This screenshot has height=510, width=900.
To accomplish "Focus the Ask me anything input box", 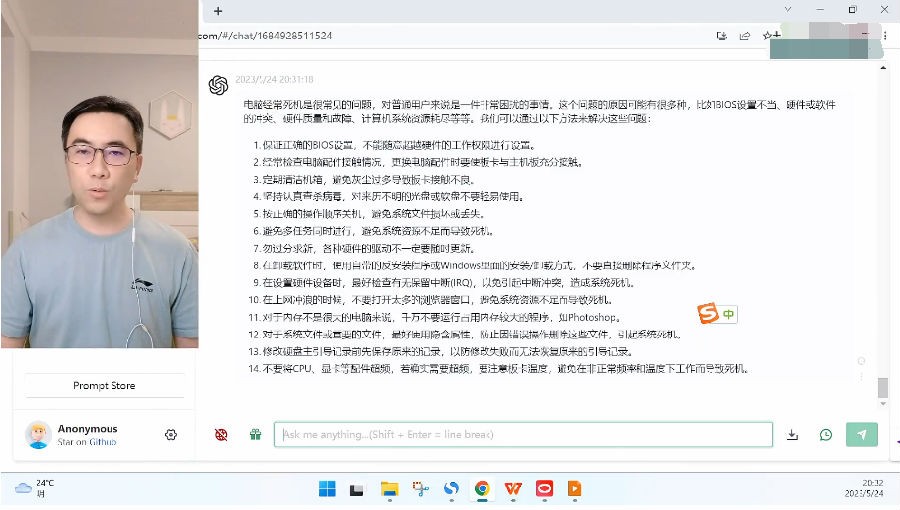I will 523,434.
